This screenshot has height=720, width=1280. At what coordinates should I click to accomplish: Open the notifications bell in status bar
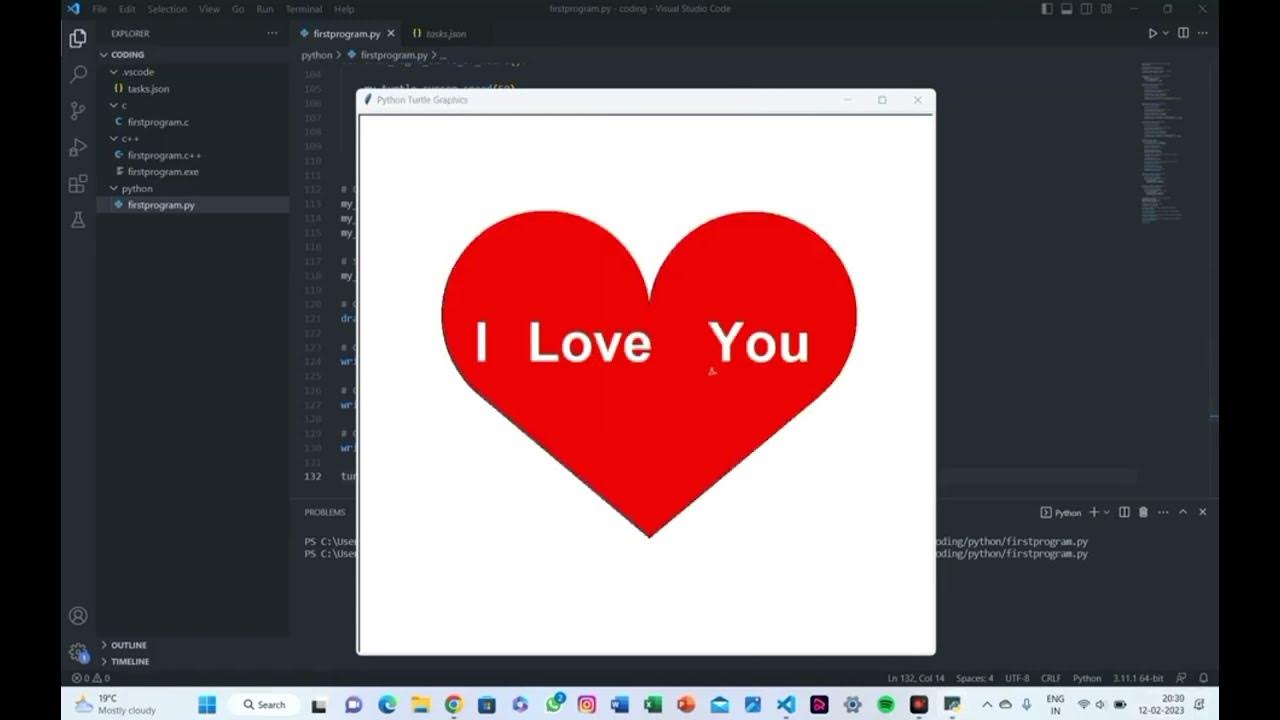pos(1204,678)
